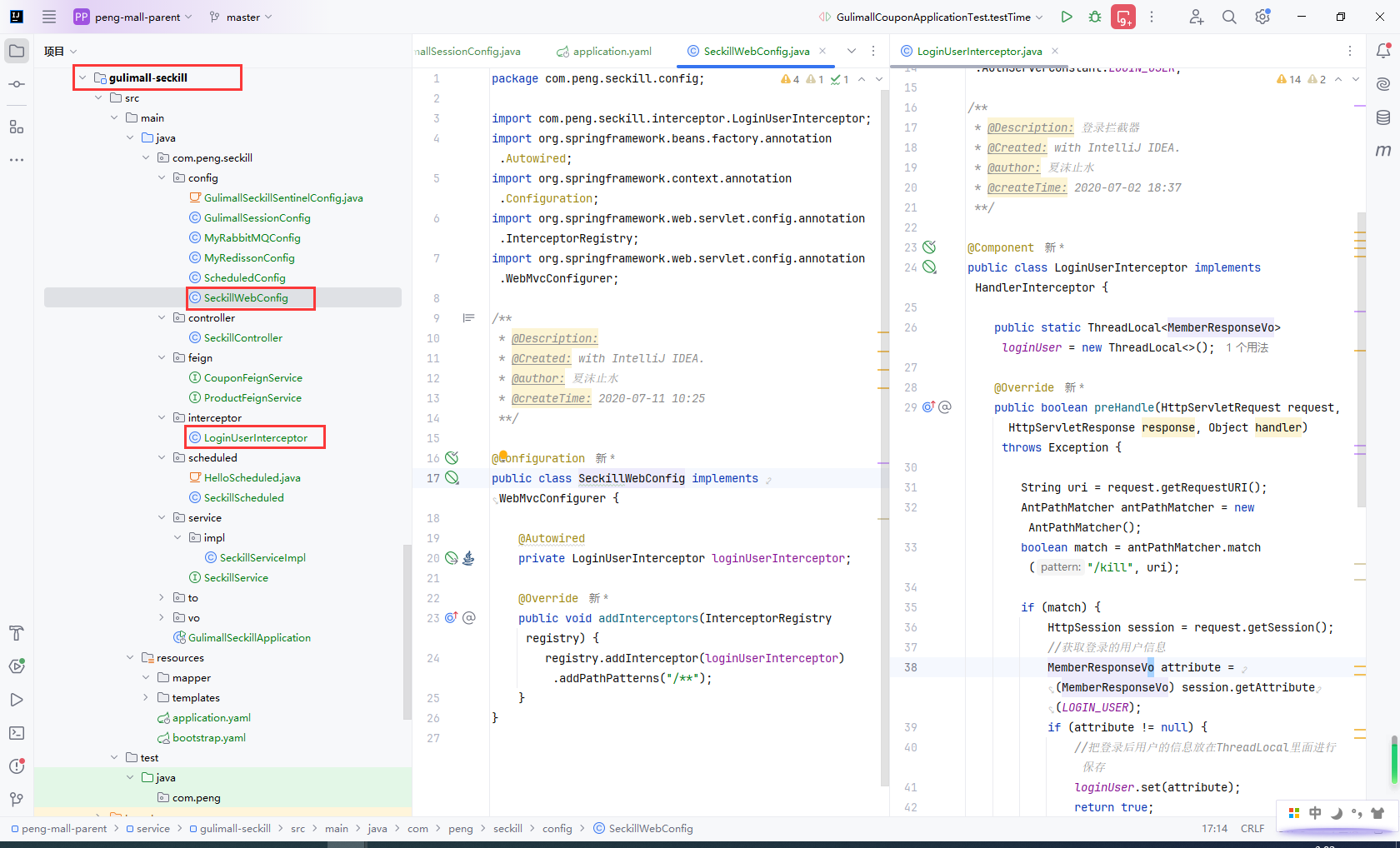
Task: Switch to application.yaml tab
Action: tap(604, 51)
